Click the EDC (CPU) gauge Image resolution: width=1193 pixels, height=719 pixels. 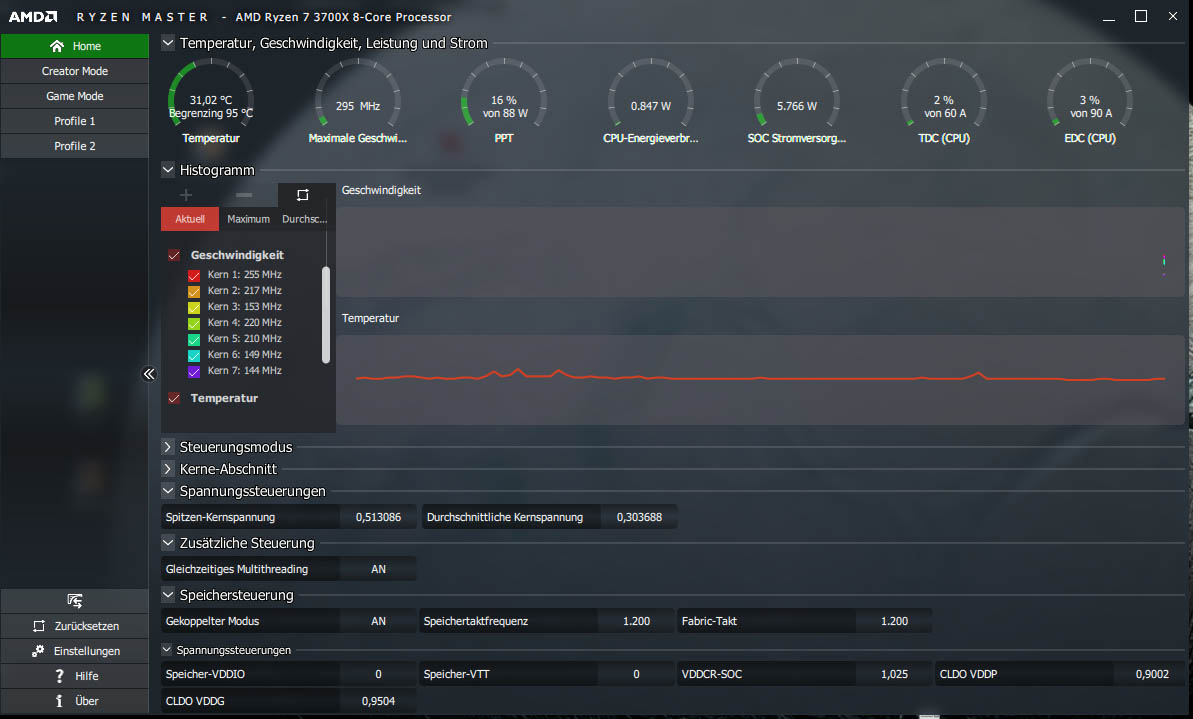click(x=1090, y=95)
